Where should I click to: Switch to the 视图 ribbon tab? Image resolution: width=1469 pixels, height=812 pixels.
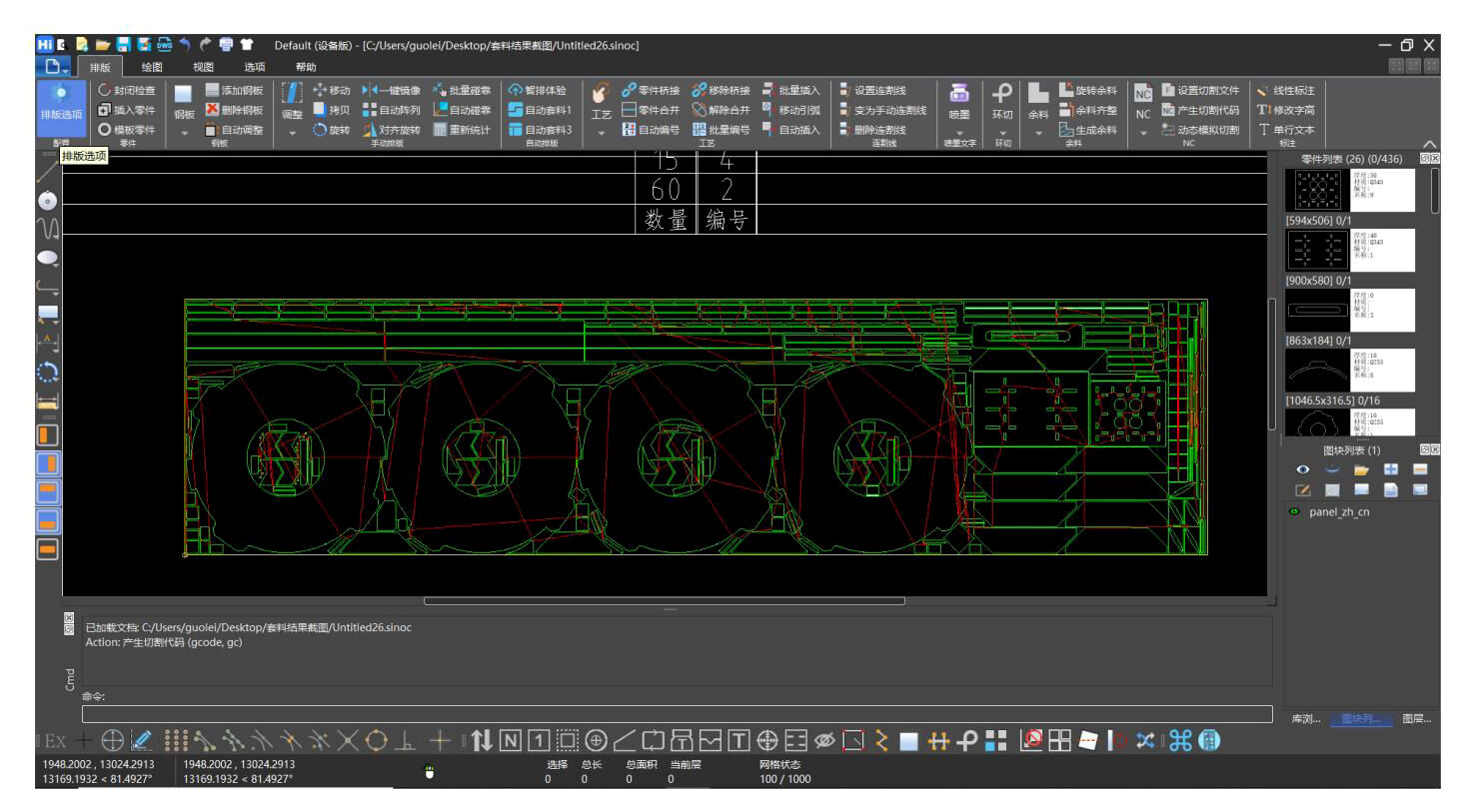point(204,67)
